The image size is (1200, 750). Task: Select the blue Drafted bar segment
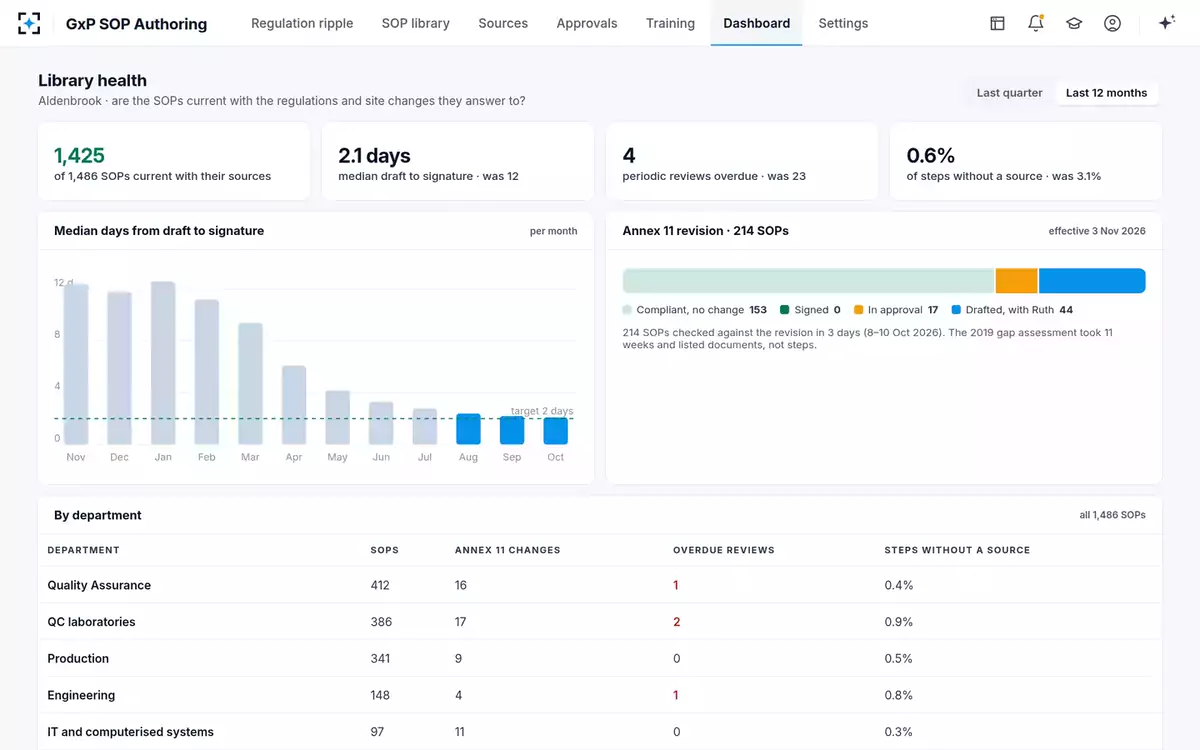1092,281
